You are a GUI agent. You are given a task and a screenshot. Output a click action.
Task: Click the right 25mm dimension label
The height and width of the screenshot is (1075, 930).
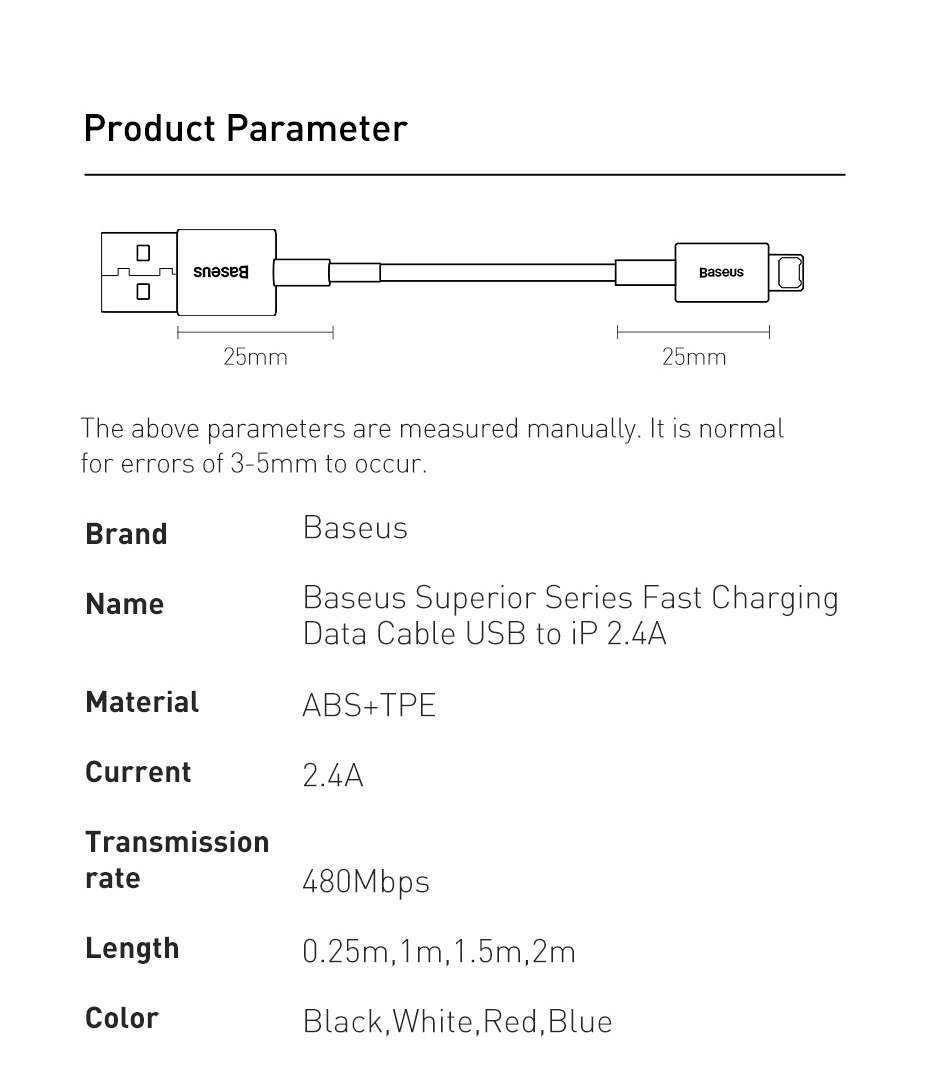(x=694, y=357)
